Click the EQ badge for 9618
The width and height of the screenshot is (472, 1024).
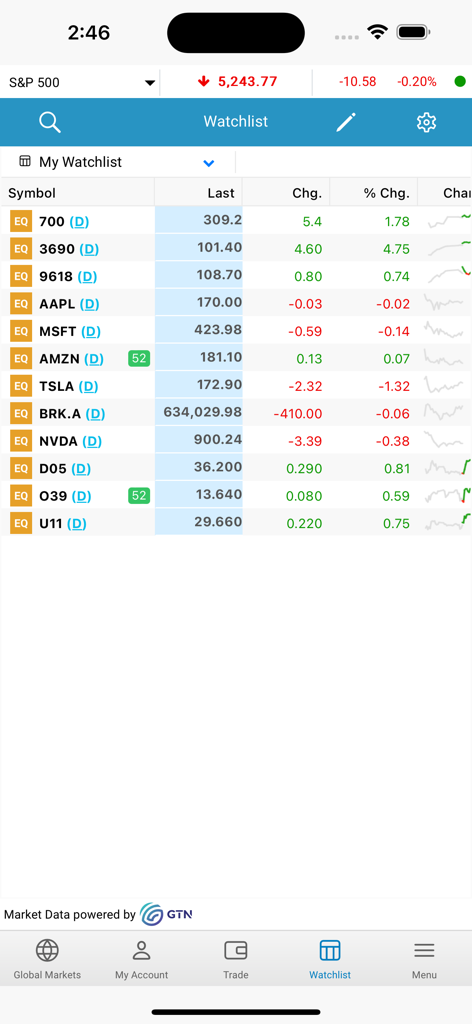(21, 276)
